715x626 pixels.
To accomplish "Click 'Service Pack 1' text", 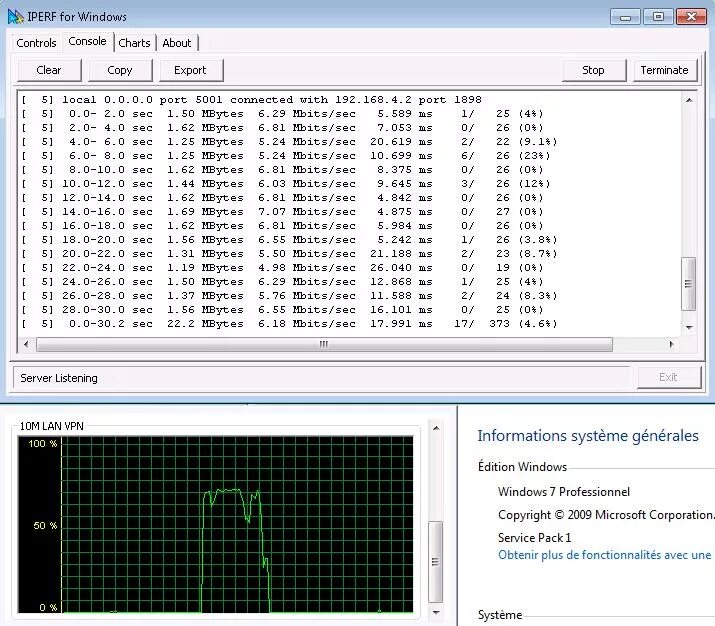I will coord(534,538).
